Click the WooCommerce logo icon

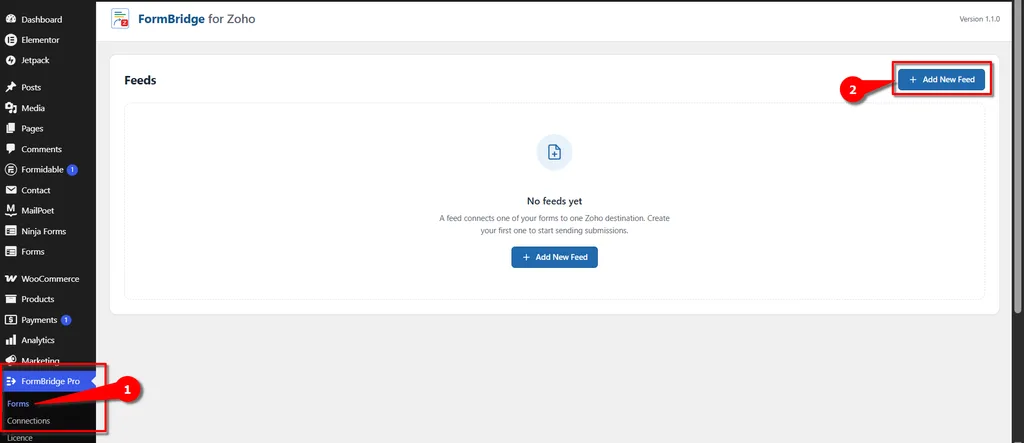tap(10, 279)
